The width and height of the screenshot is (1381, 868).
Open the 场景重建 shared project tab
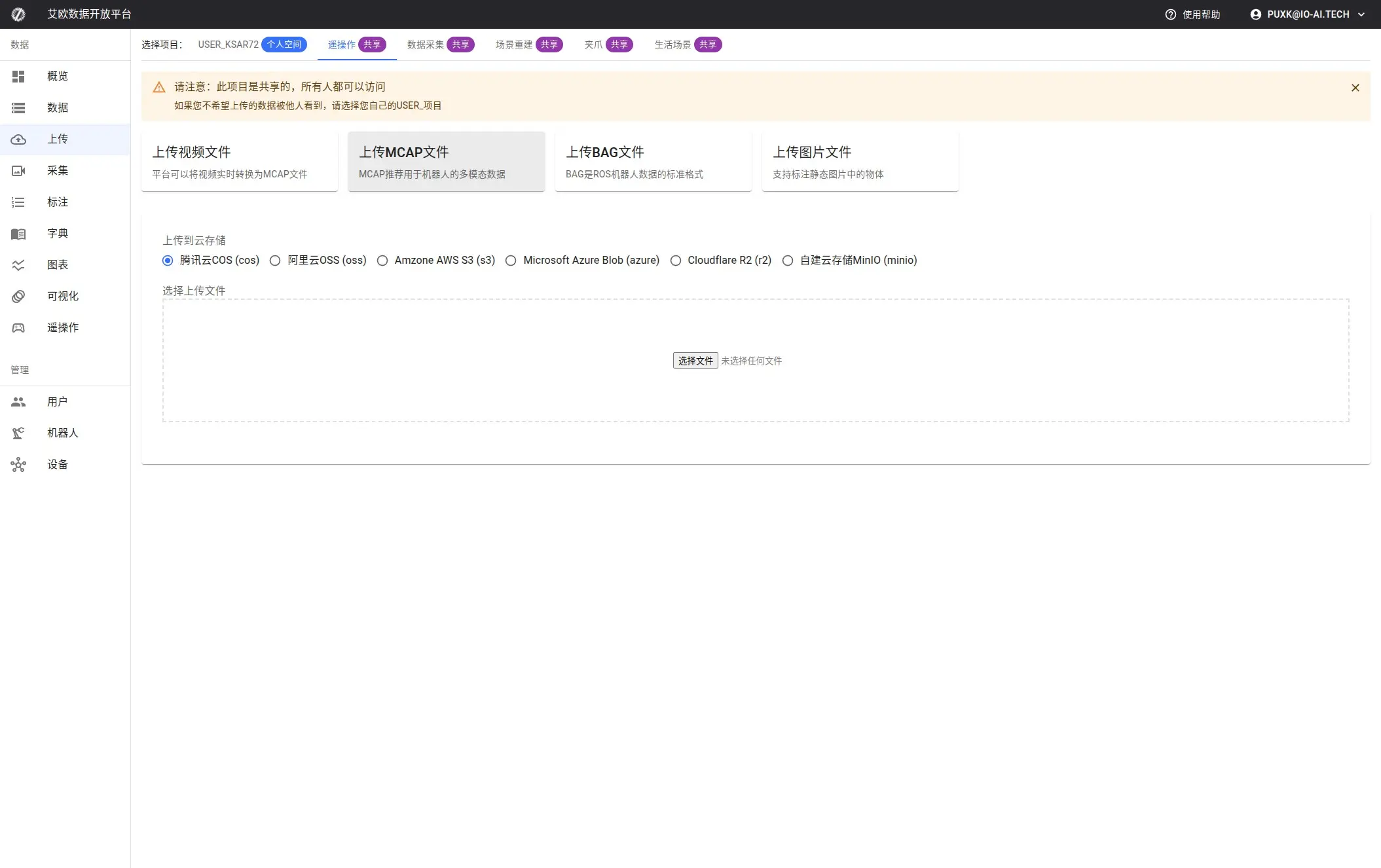click(529, 45)
